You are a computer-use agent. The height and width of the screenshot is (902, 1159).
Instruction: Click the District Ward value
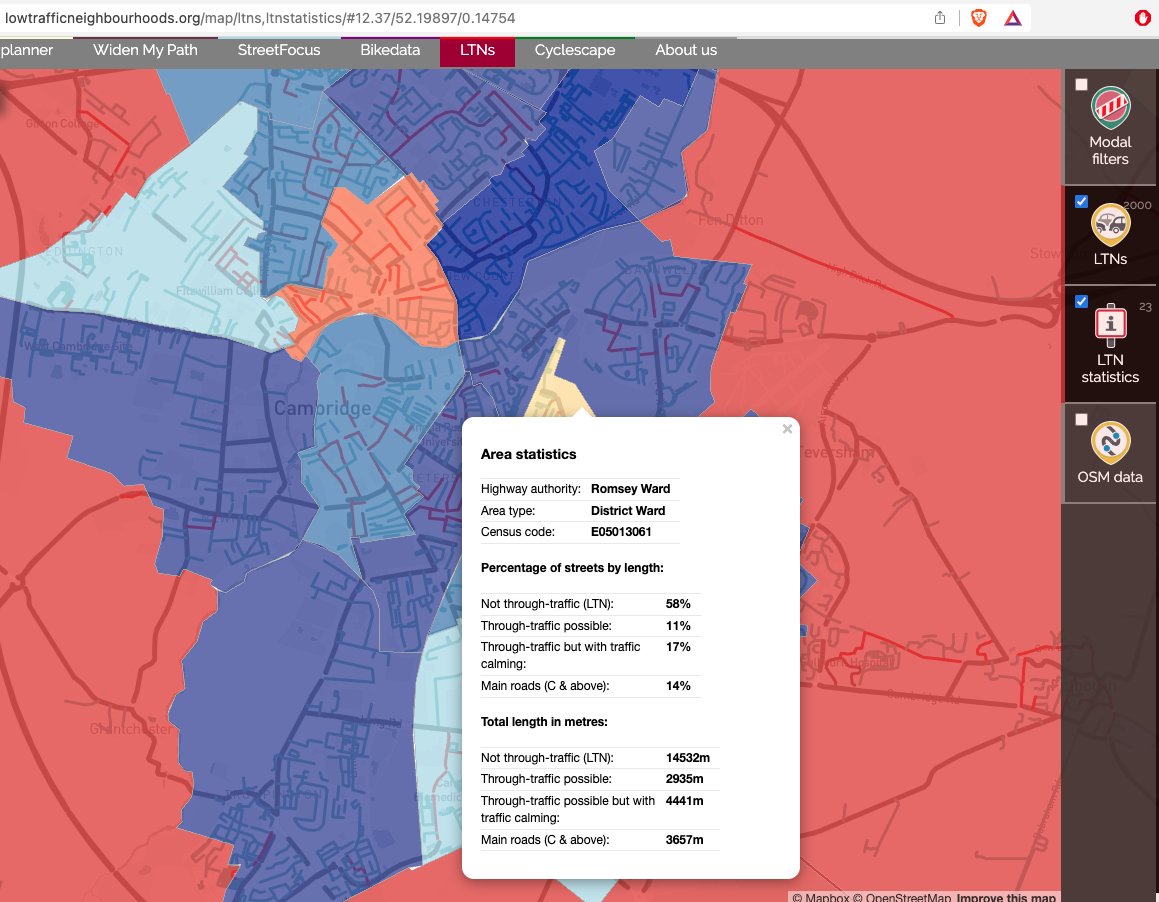628,511
